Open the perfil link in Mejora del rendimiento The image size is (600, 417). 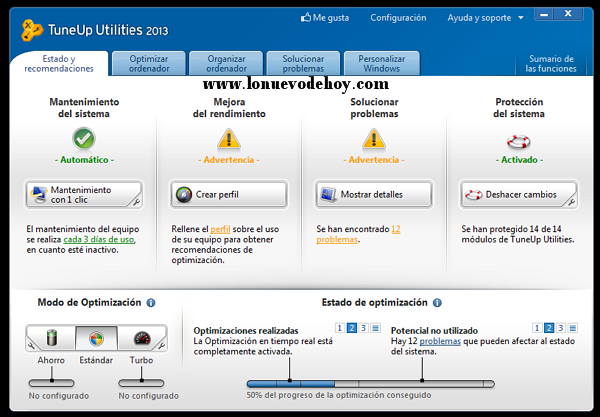[x=220, y=229]
